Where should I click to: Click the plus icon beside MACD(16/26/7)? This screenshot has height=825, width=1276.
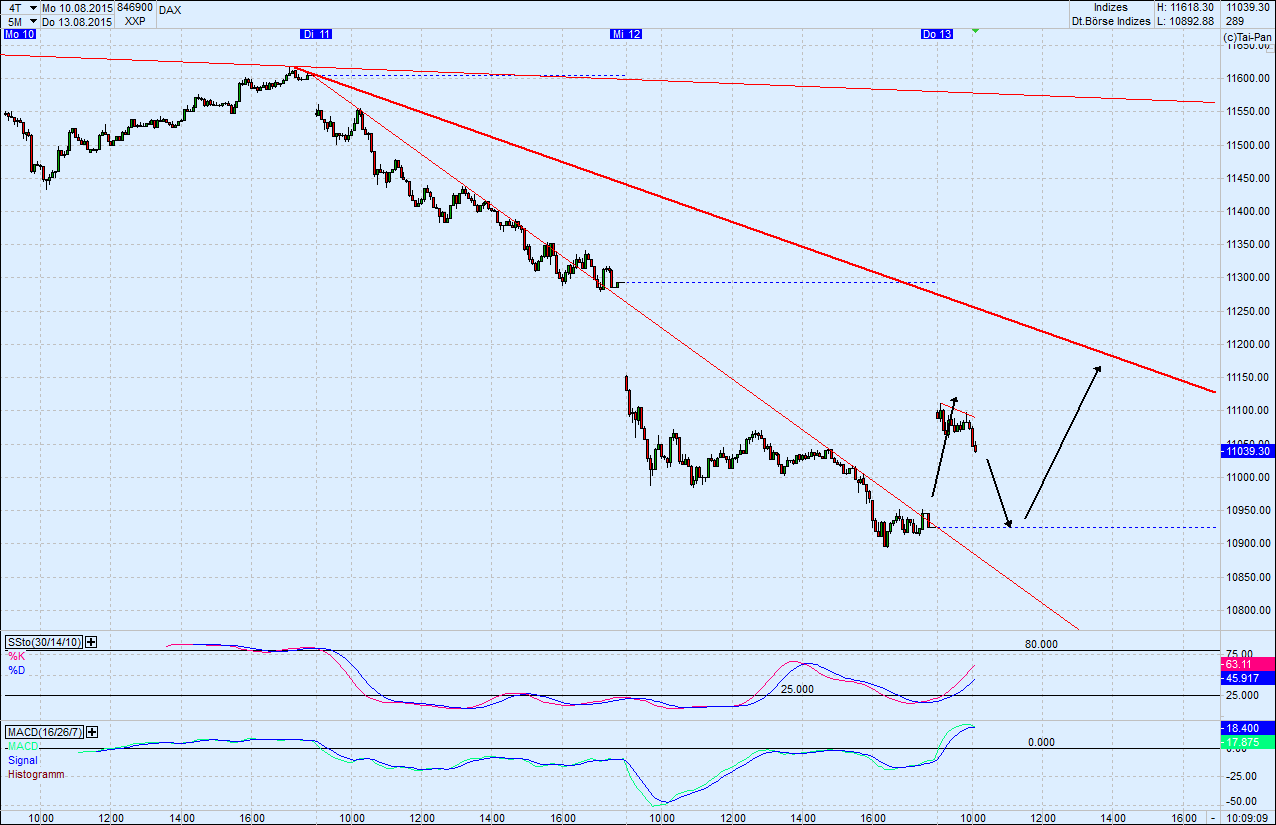[x=91, y=732]
